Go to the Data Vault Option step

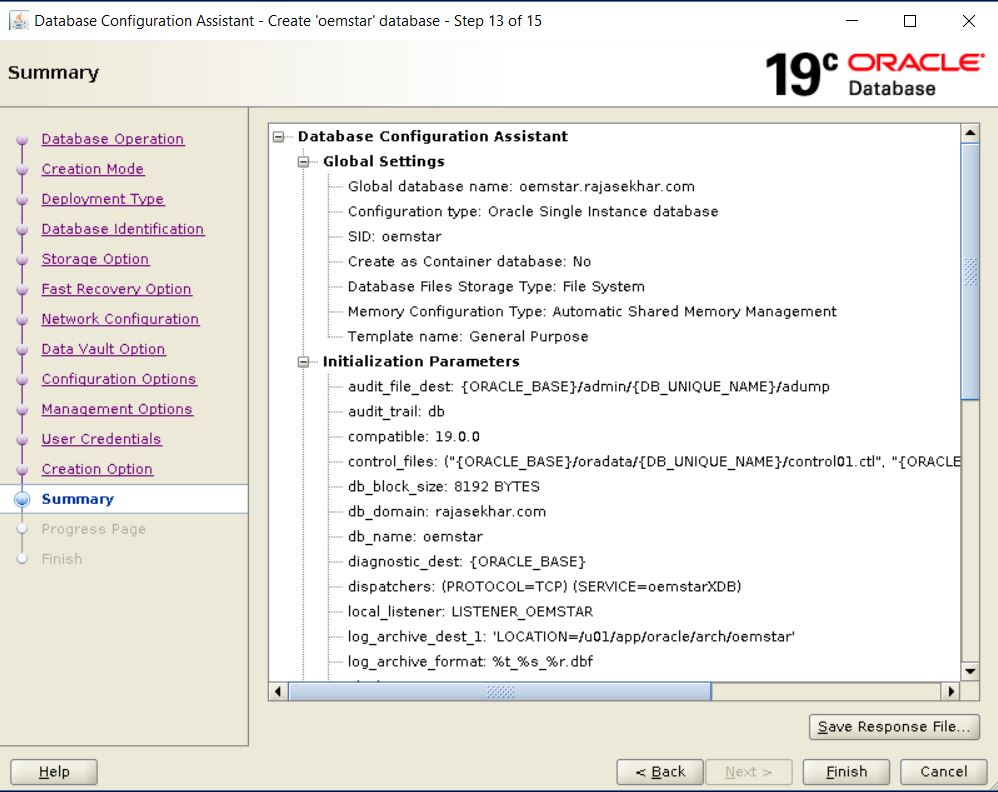103,348
